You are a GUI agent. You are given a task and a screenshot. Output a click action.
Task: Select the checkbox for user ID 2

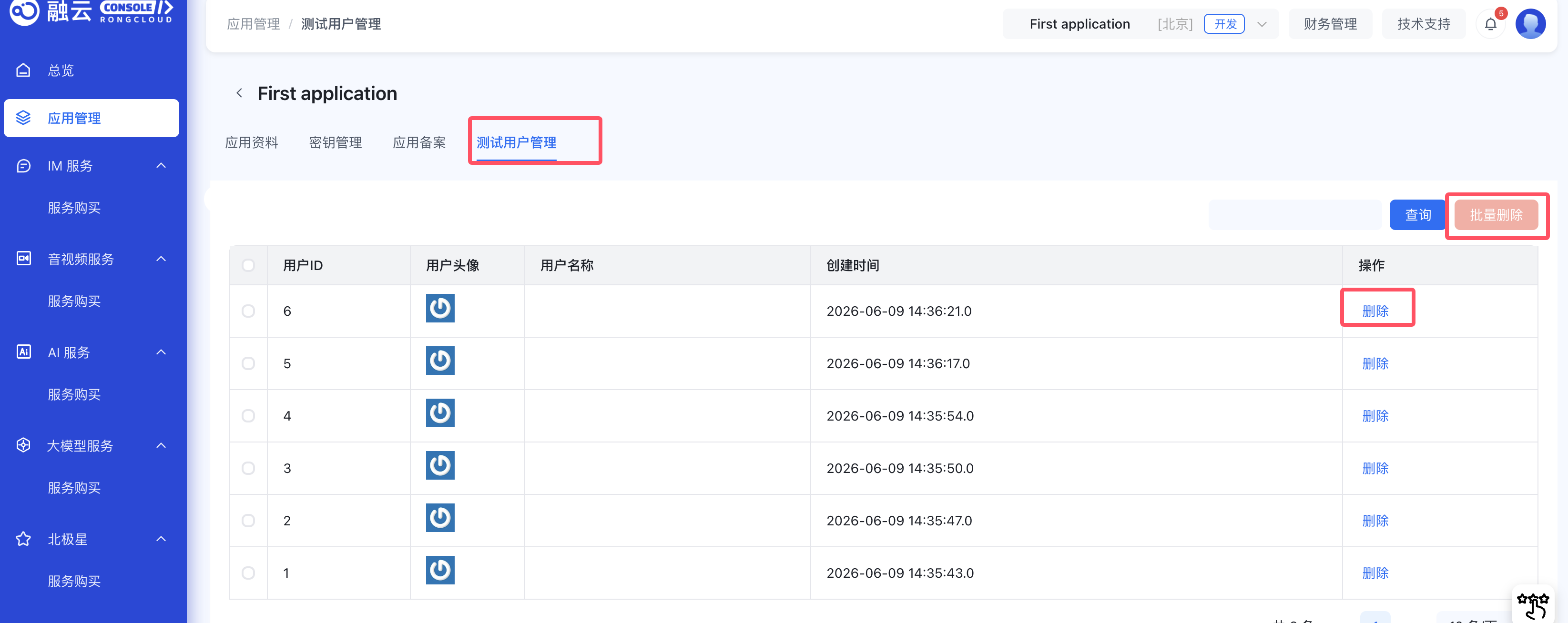pos(248,521)
